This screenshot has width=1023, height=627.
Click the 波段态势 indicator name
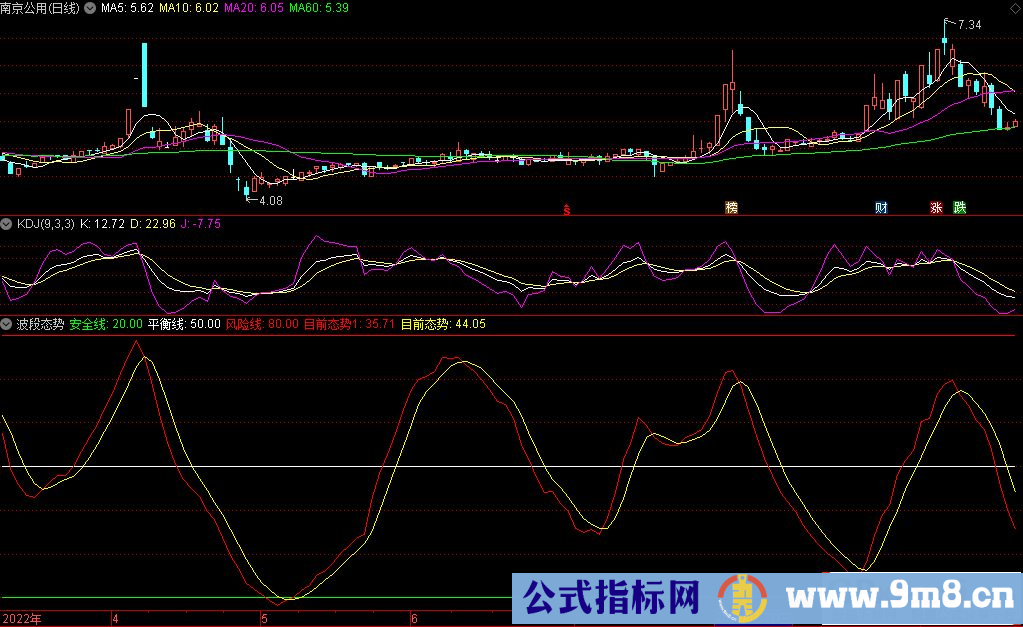coord(40,324)
